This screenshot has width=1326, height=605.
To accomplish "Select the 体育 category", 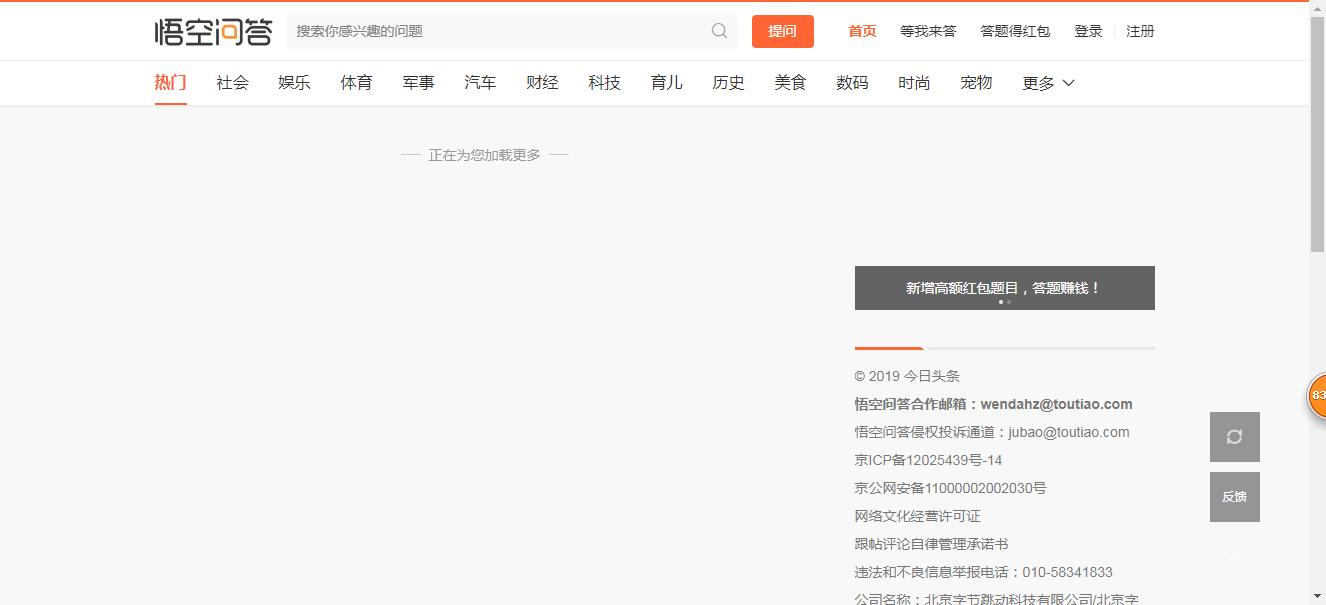I will tap(356, 83).
